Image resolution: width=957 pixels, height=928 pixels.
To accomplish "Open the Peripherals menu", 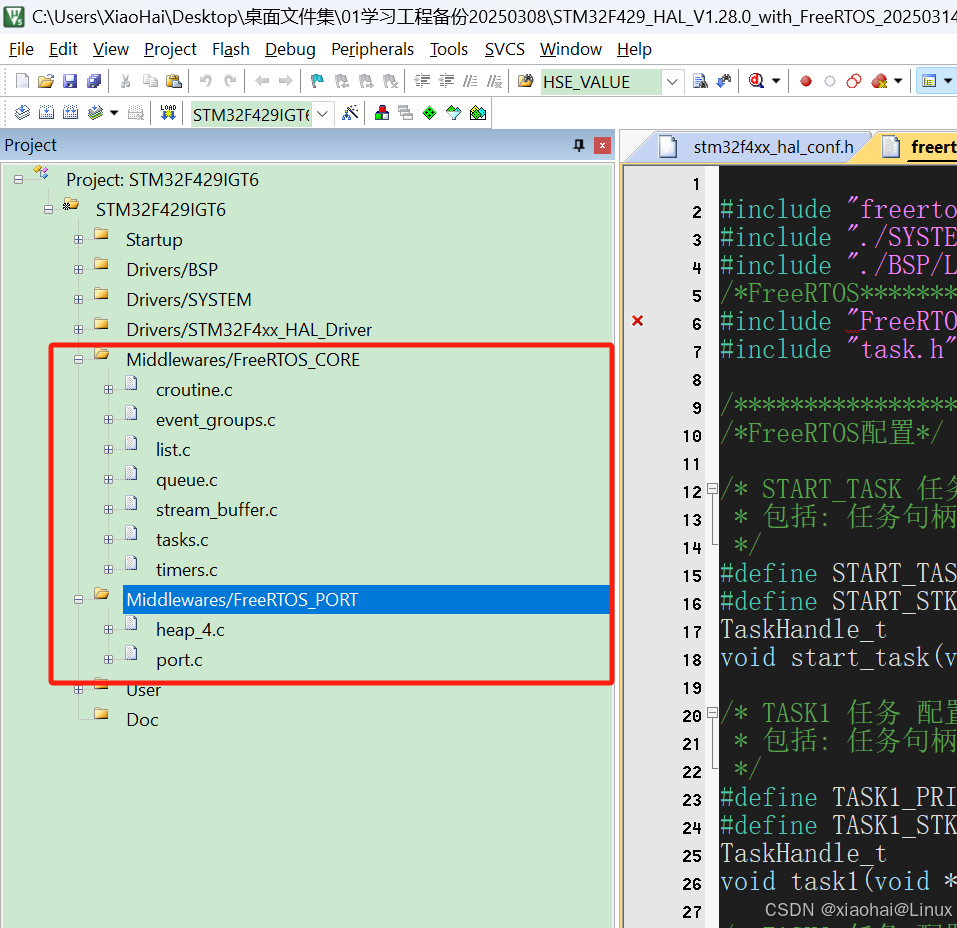I will (x=372, y=49).
